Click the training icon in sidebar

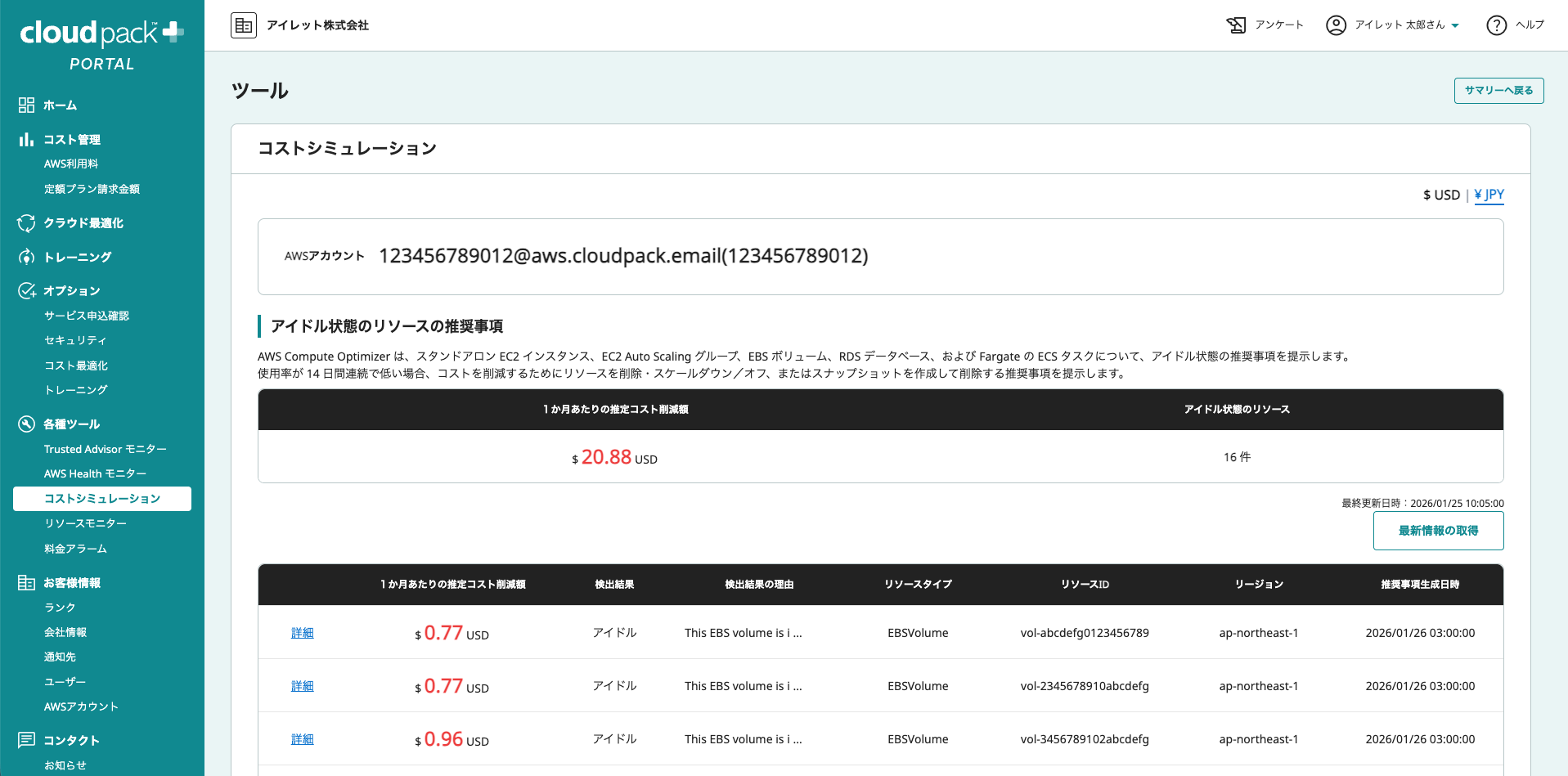(x=26, y=257)
